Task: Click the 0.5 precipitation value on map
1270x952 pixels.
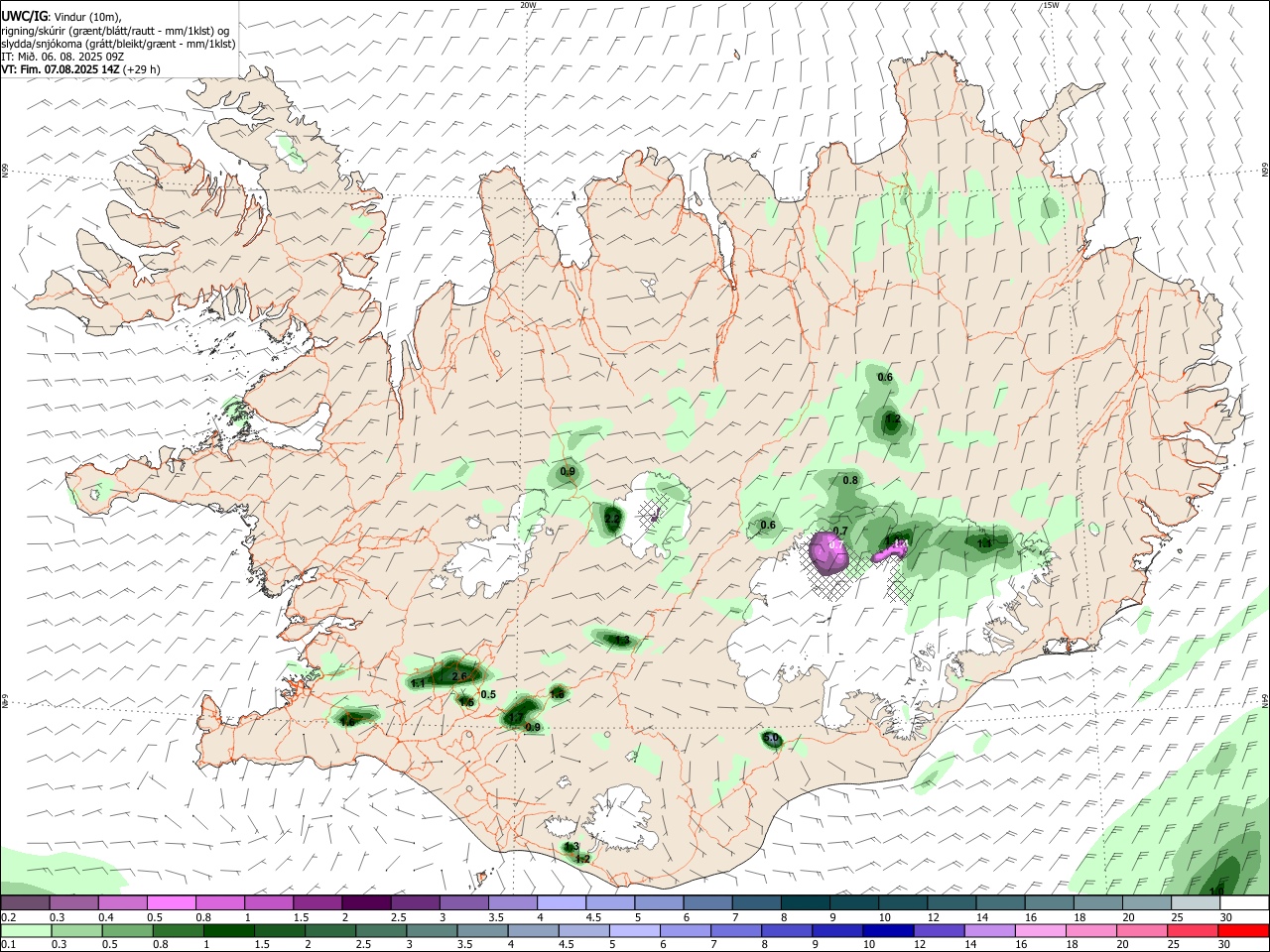Action: click(x=488, y=694)
